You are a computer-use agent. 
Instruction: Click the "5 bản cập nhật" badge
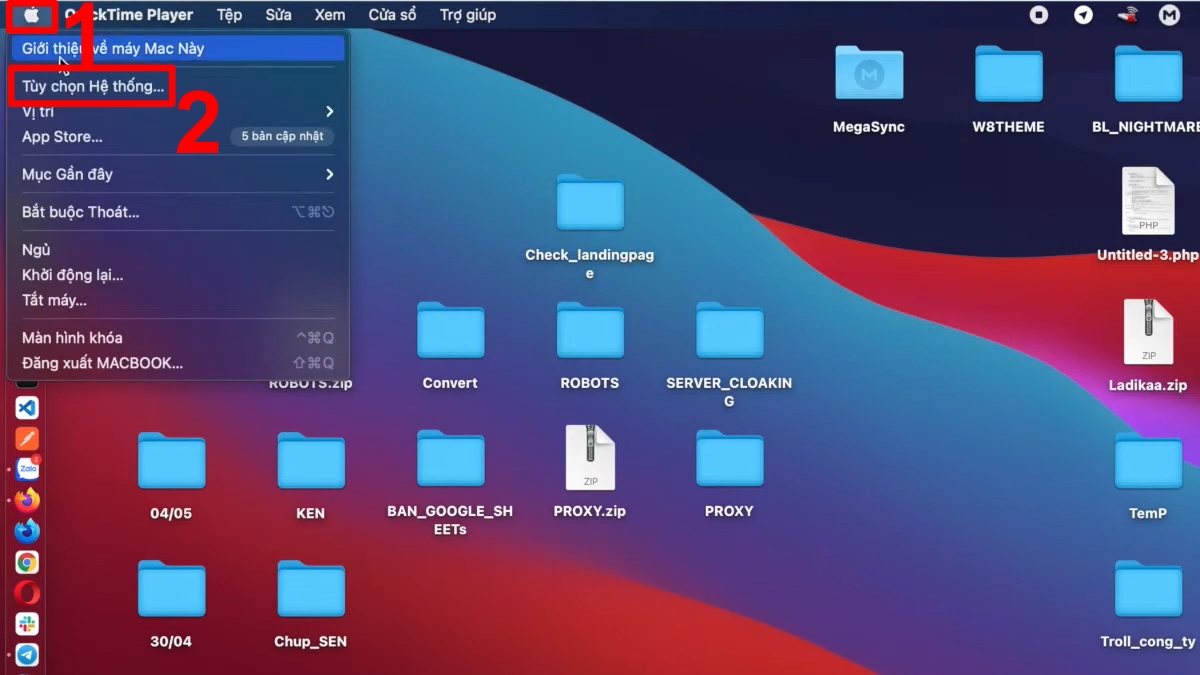click(282, 136)
